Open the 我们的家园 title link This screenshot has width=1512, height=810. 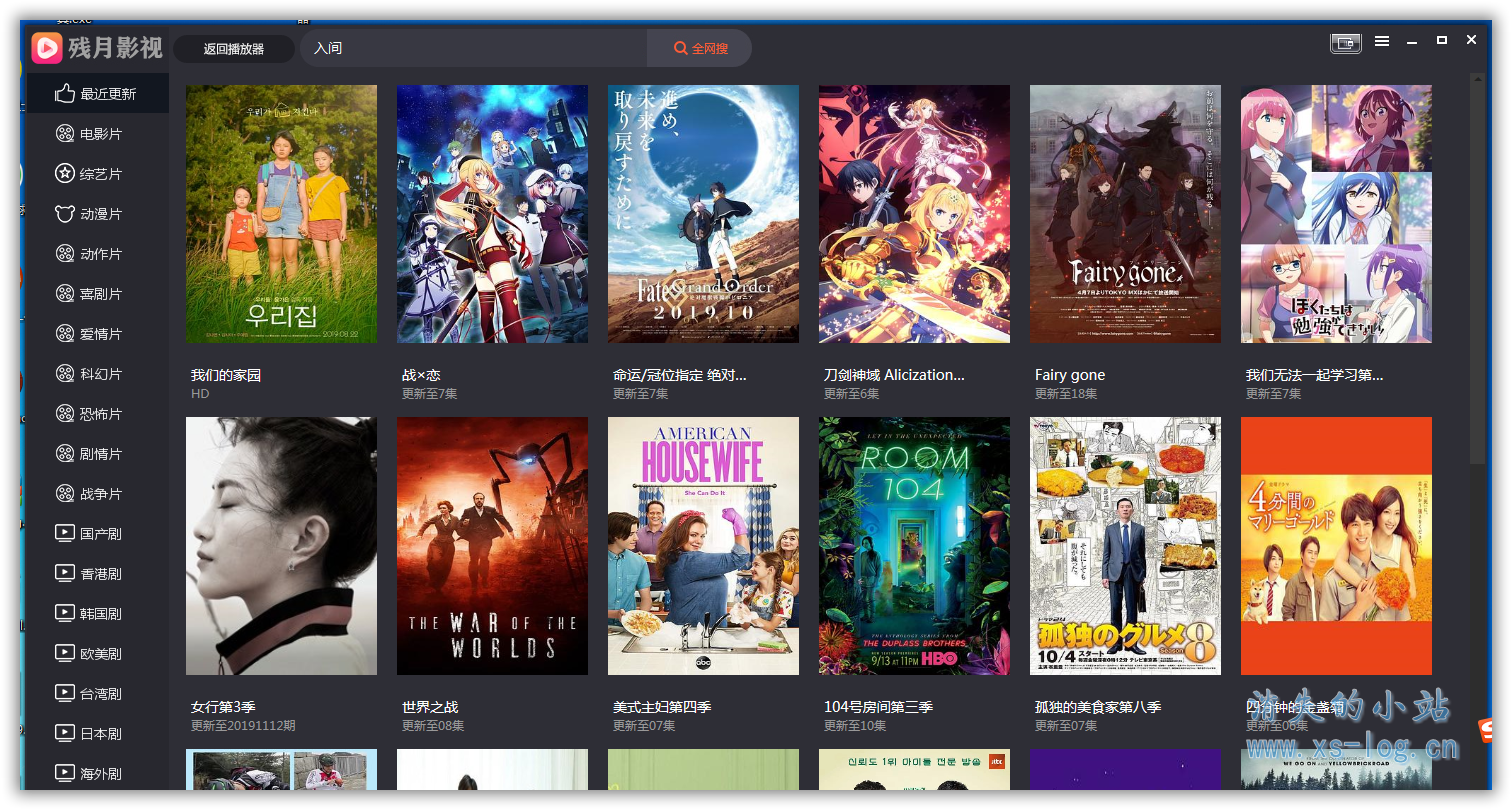click(226, 375)
